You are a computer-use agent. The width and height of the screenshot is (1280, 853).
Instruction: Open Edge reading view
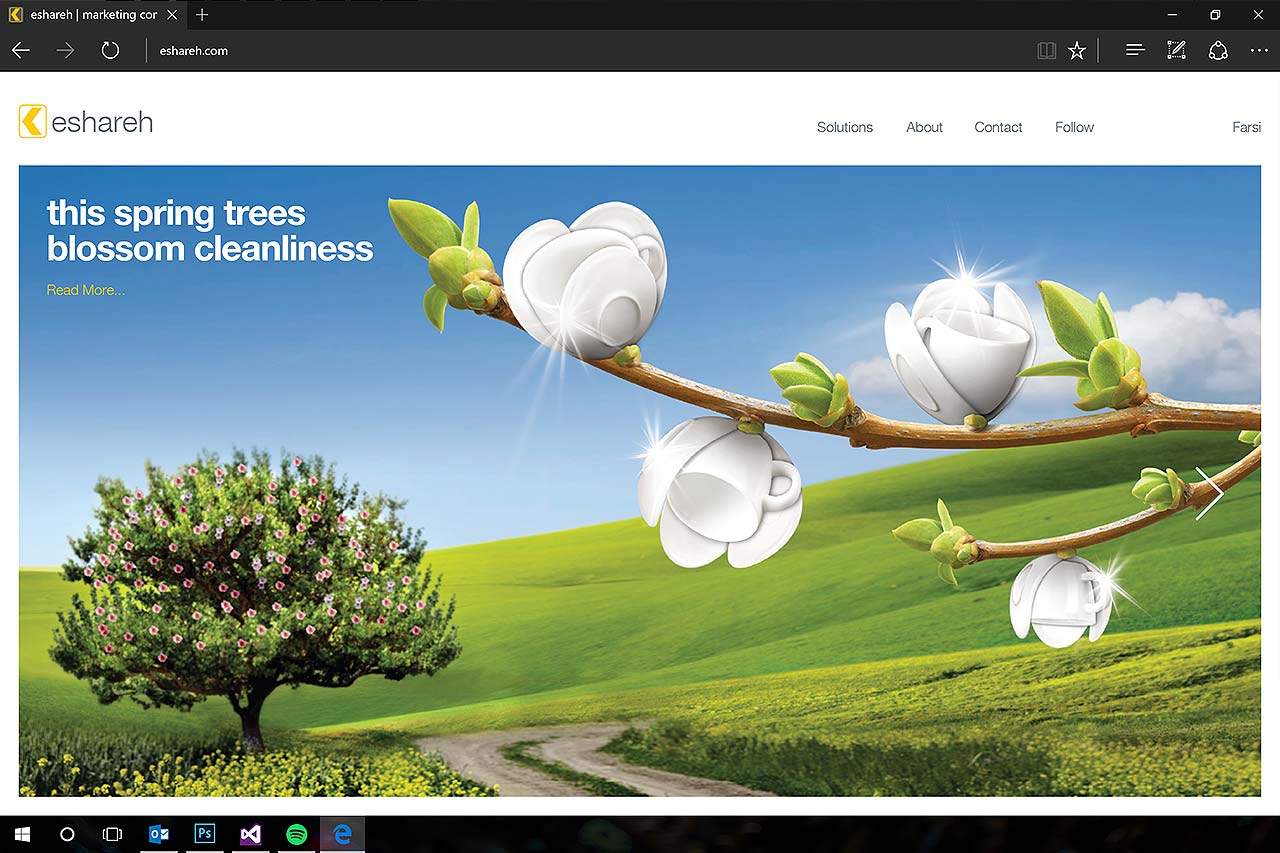pyautogui.click(x=1047, y=50)
